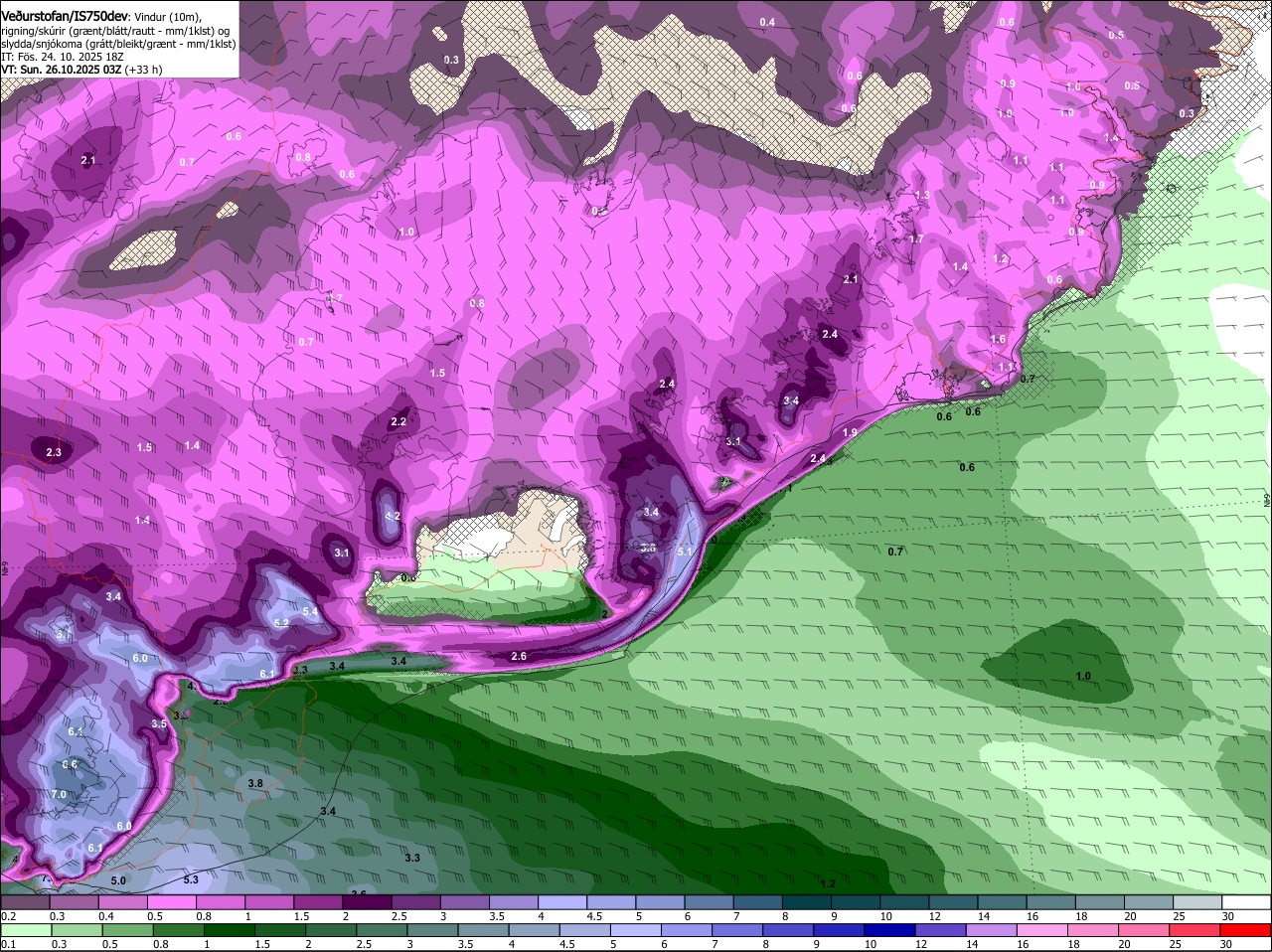Click the 1.6 value near the east coast
Screen dimensions: 1272x952
[x=998, y=339]
